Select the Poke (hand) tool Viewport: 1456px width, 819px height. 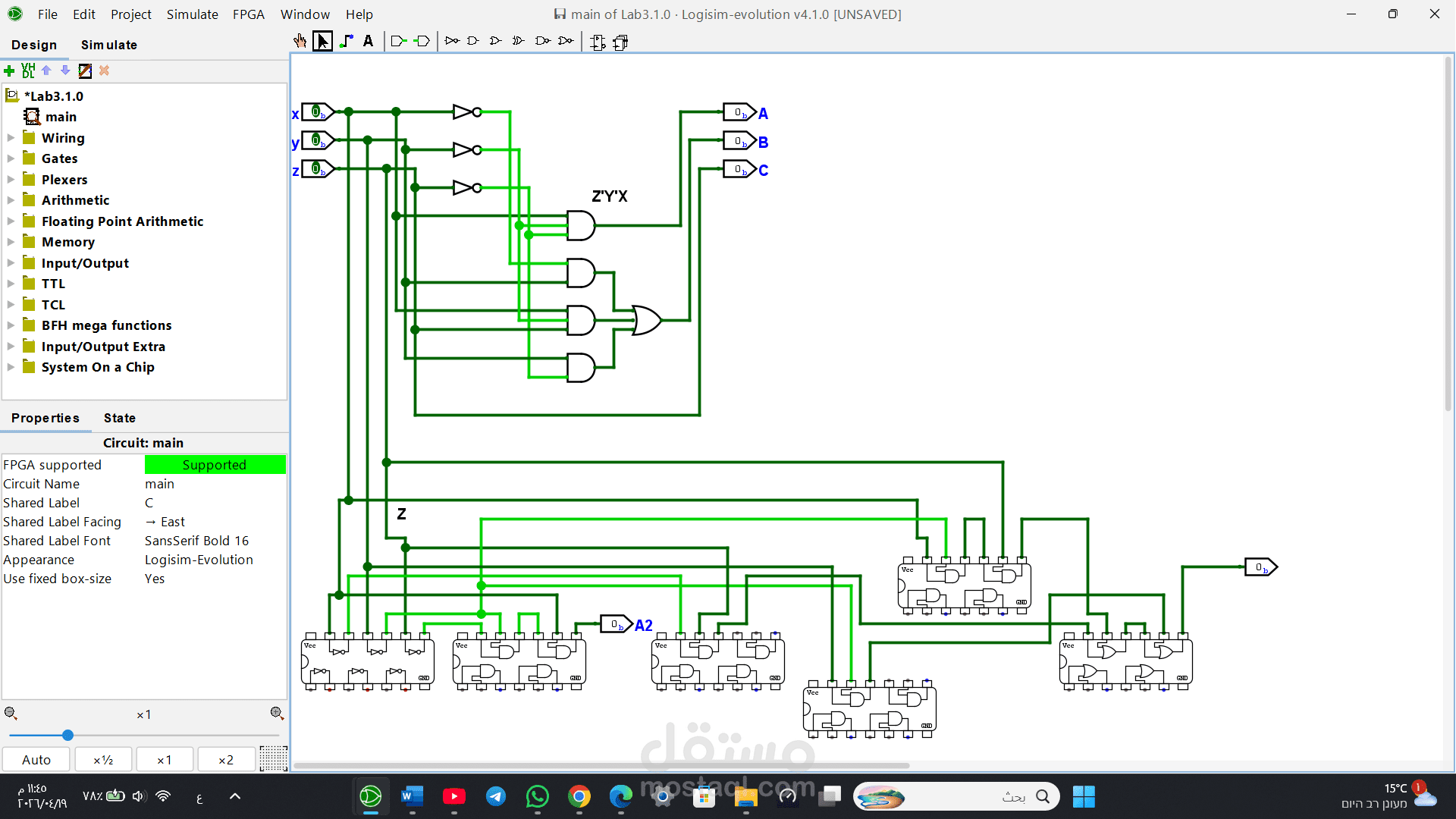point(300,42)
